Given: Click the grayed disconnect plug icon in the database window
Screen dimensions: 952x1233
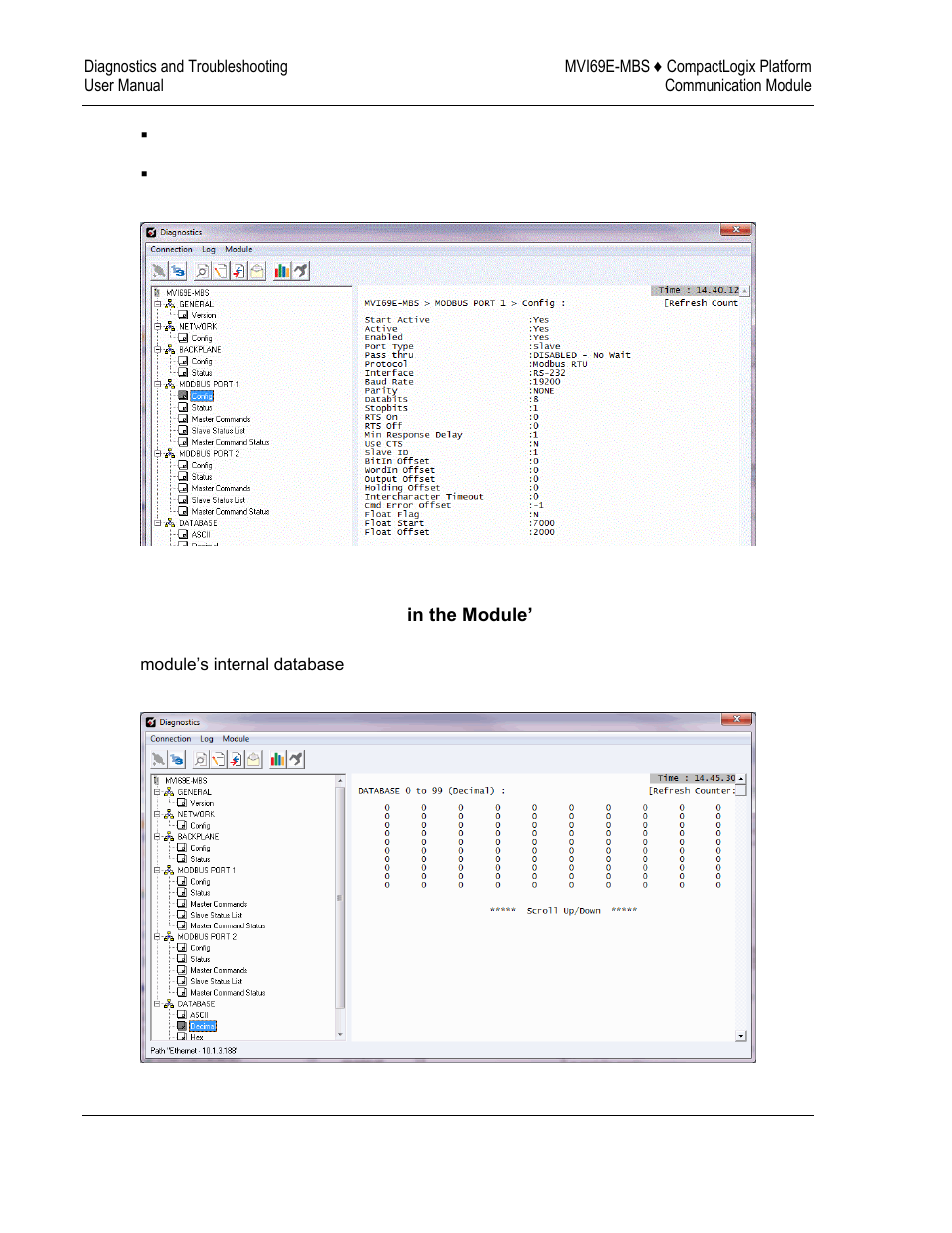Looking at the screenshot, I should [x=158, y=760].
